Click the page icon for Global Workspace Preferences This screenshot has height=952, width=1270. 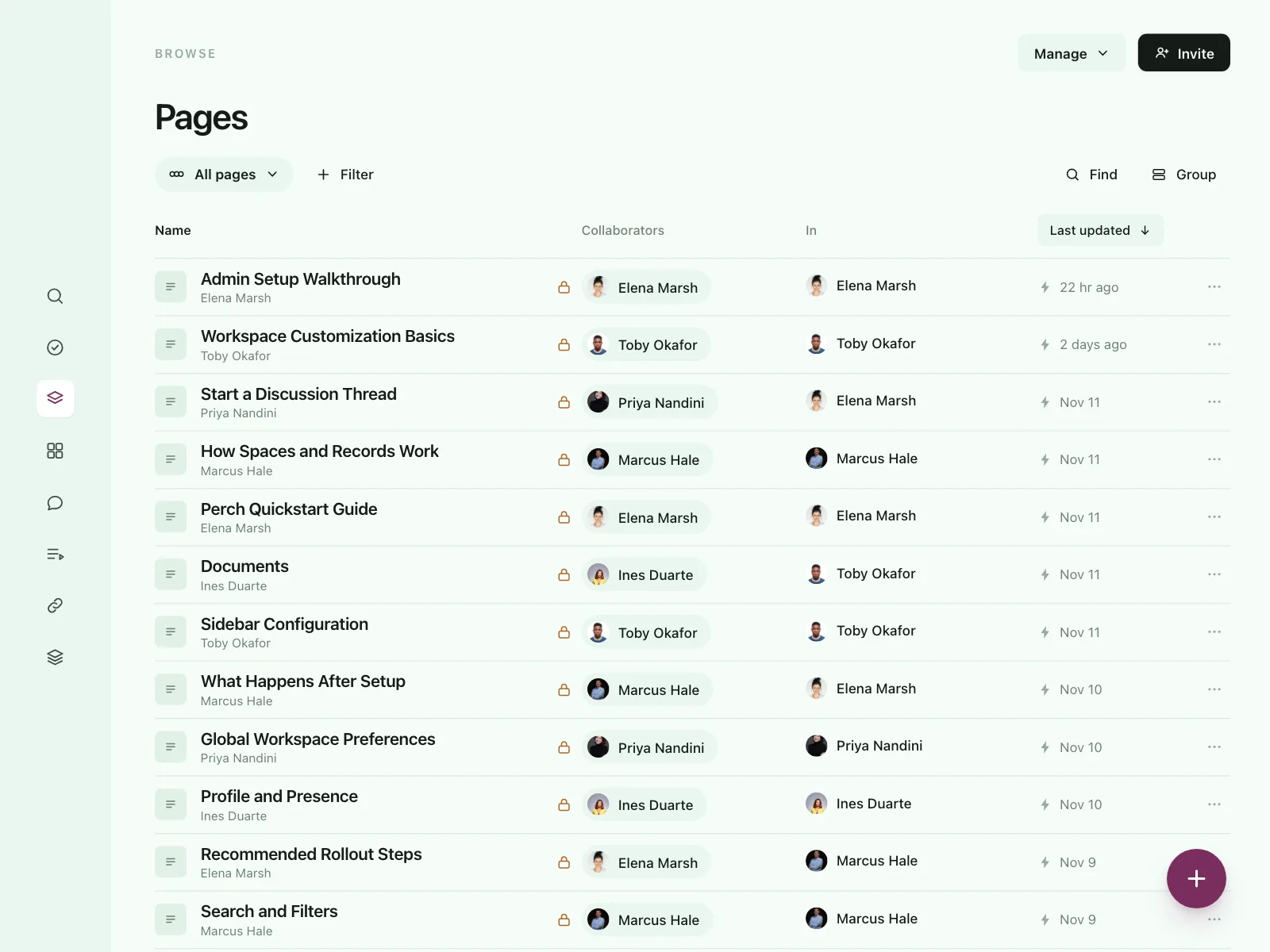point(171,747)
